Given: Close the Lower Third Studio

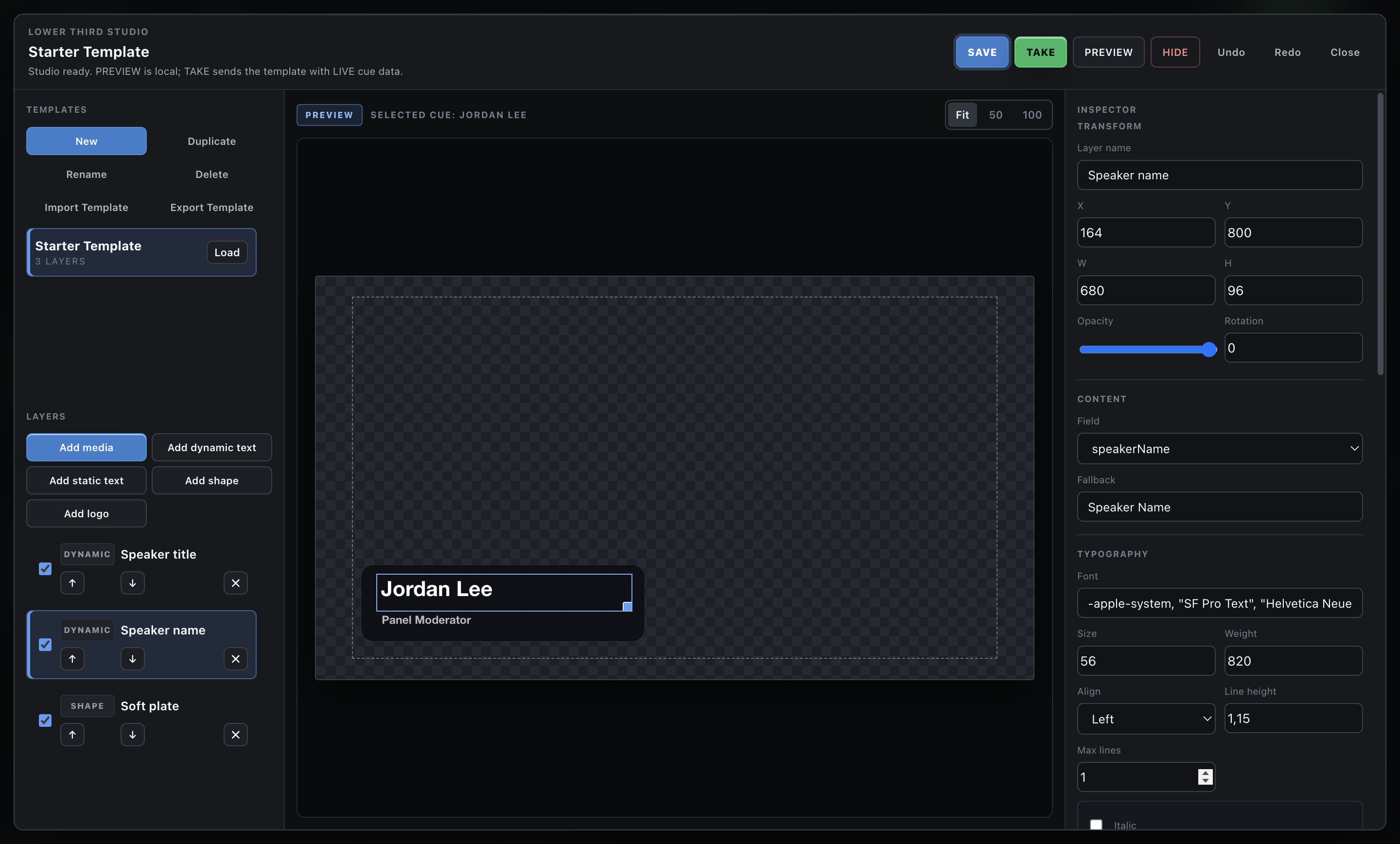Looking at the screenshot, I should [x=1345, y=52].
